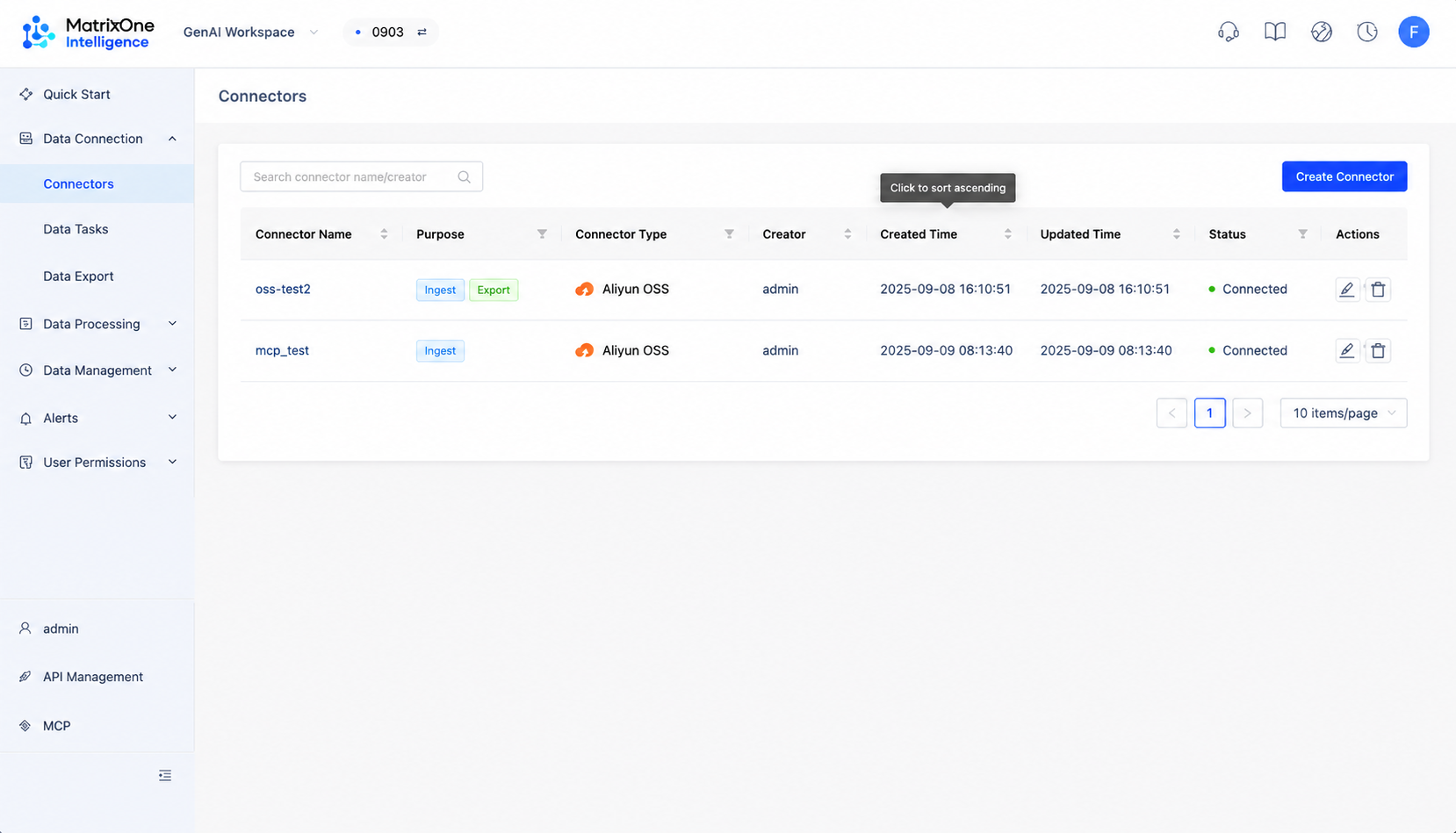Click the search magnifier icon
Image resolution: width=1456 pixels, height=833 pixels.
click(x=464, y=177)
